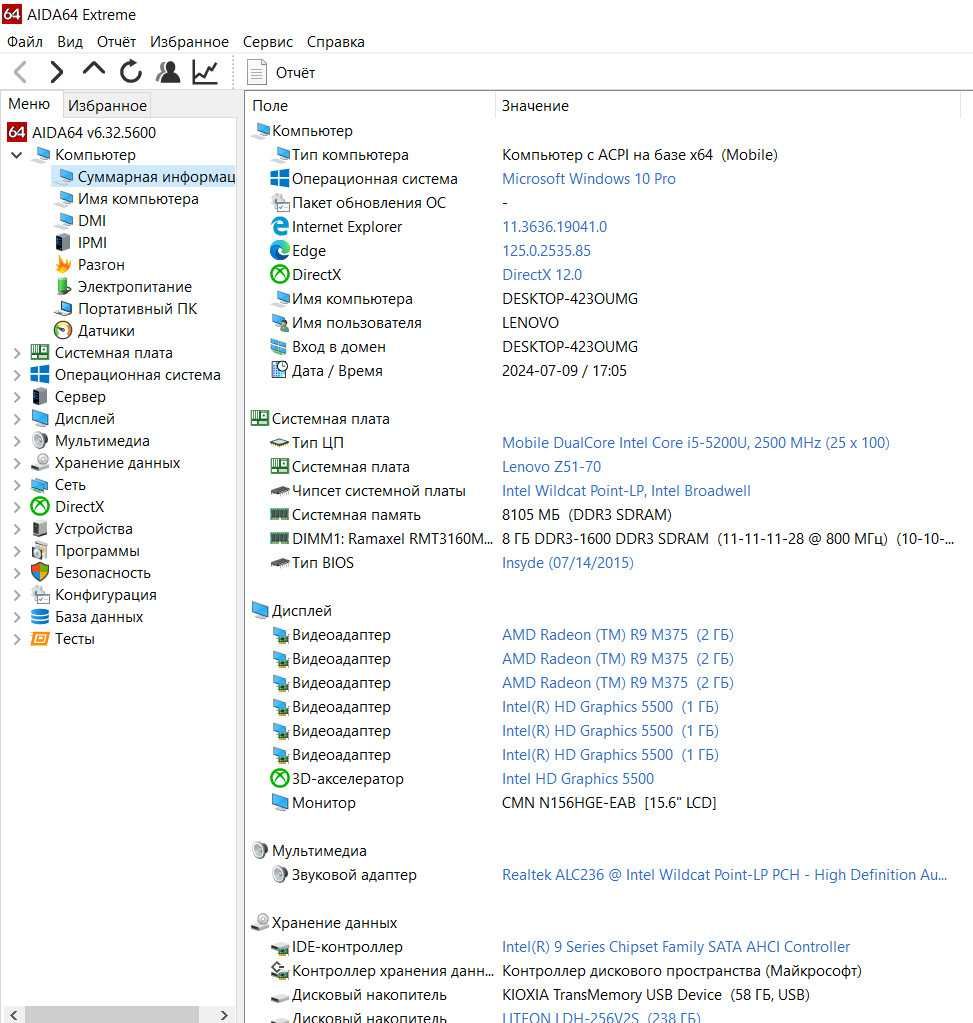Open the Сервис menu

(x=268, y=42)
